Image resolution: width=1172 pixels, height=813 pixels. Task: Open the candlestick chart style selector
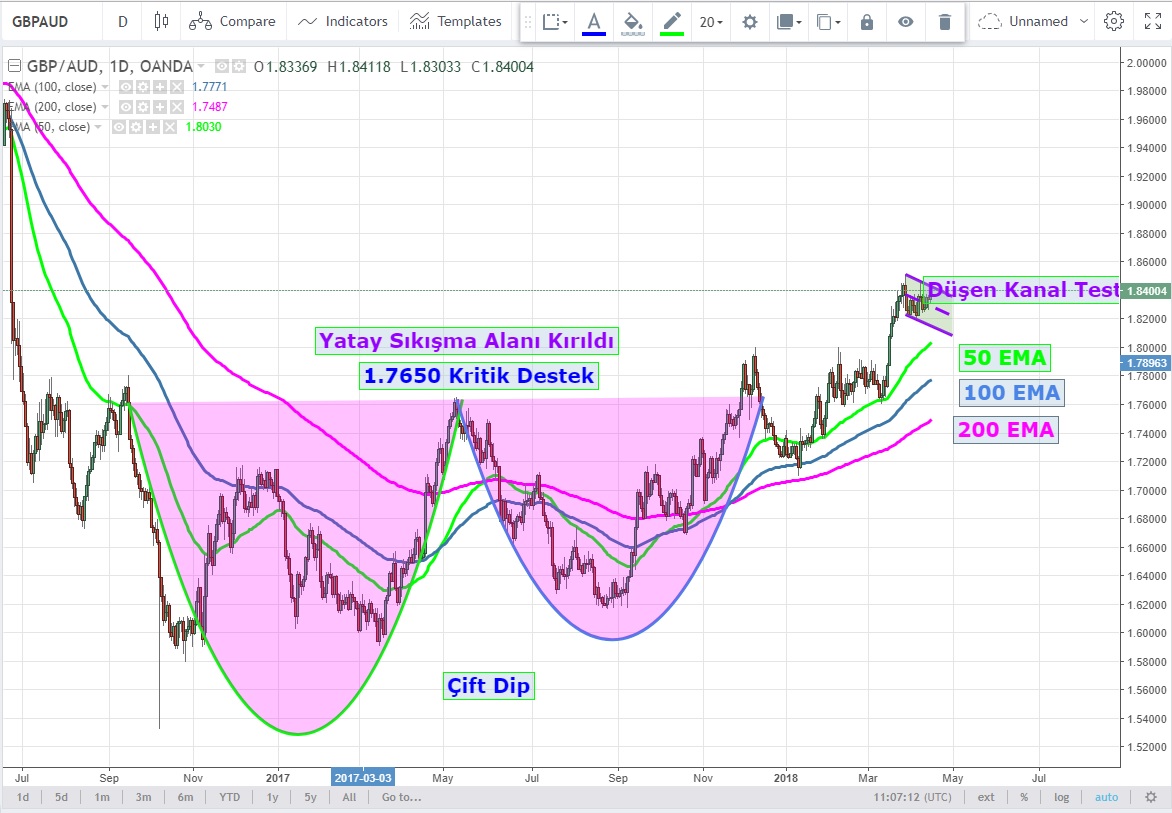(x=162, y=21)
